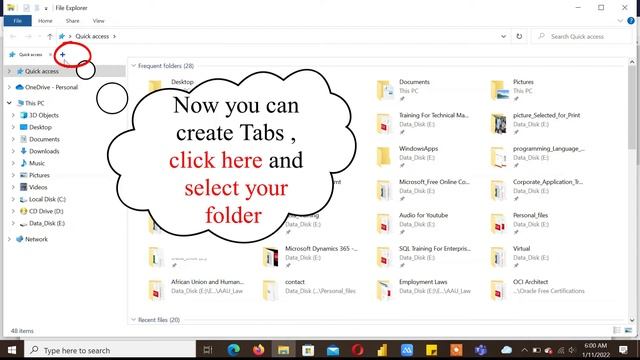Close the Quick access tab
Viewport: 640px width, 360px height.
[x=50, y=54]
